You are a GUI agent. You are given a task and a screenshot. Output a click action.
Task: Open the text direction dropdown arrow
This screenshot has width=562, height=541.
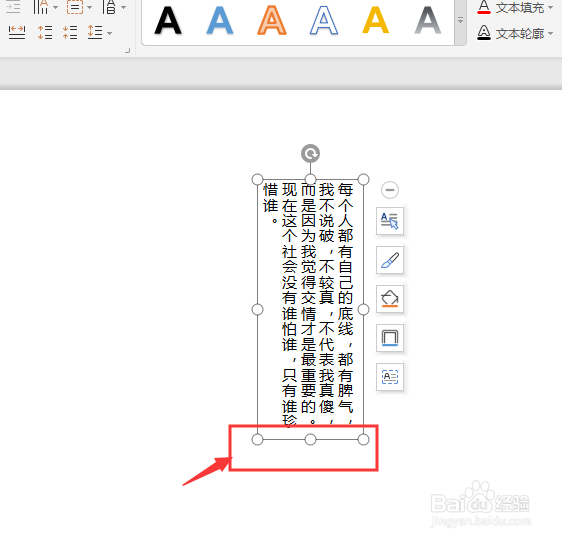point(55,7)
